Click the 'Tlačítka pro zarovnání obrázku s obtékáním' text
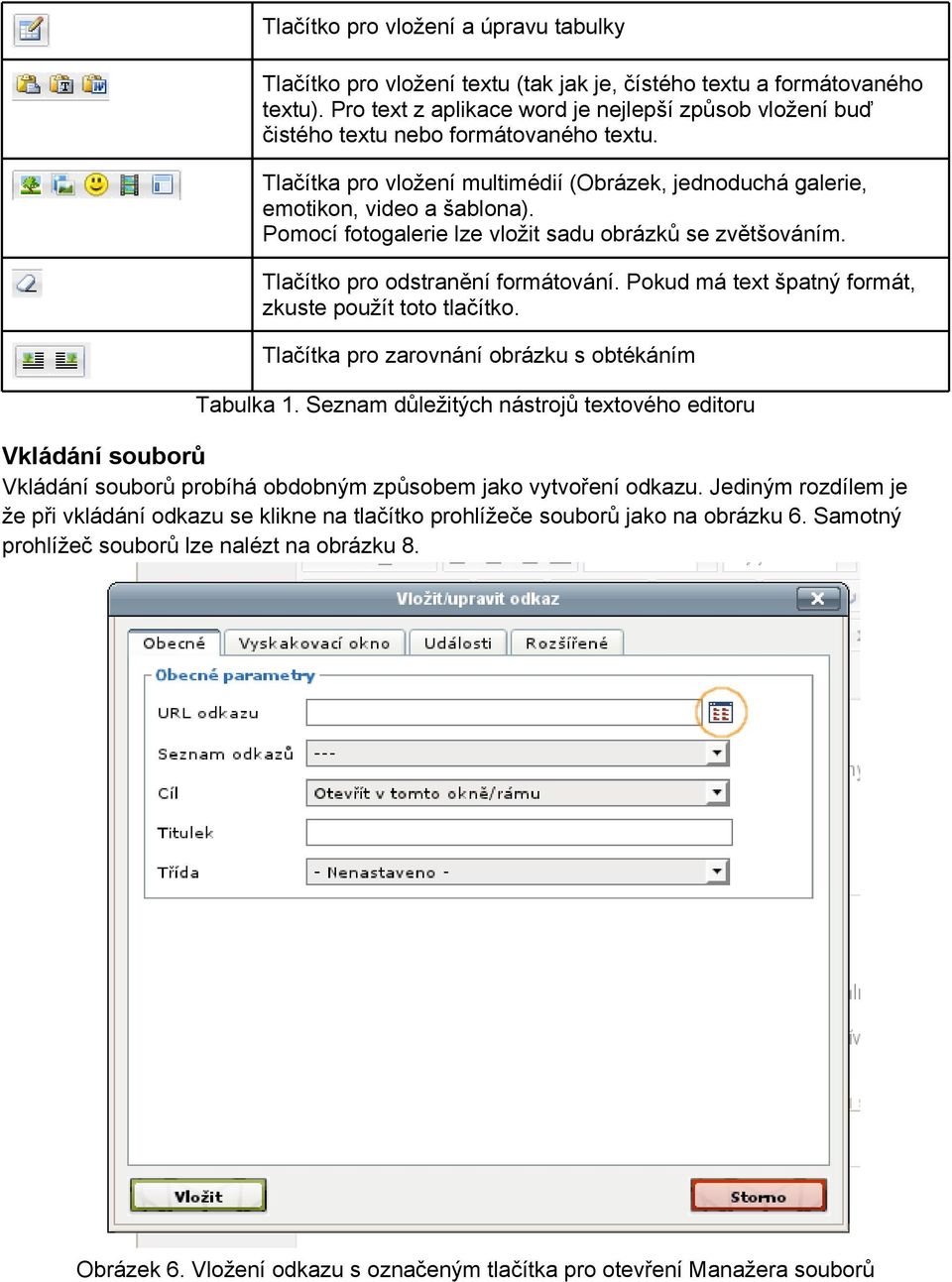This screenshot has width=952, height=1282. click(478, 355)
